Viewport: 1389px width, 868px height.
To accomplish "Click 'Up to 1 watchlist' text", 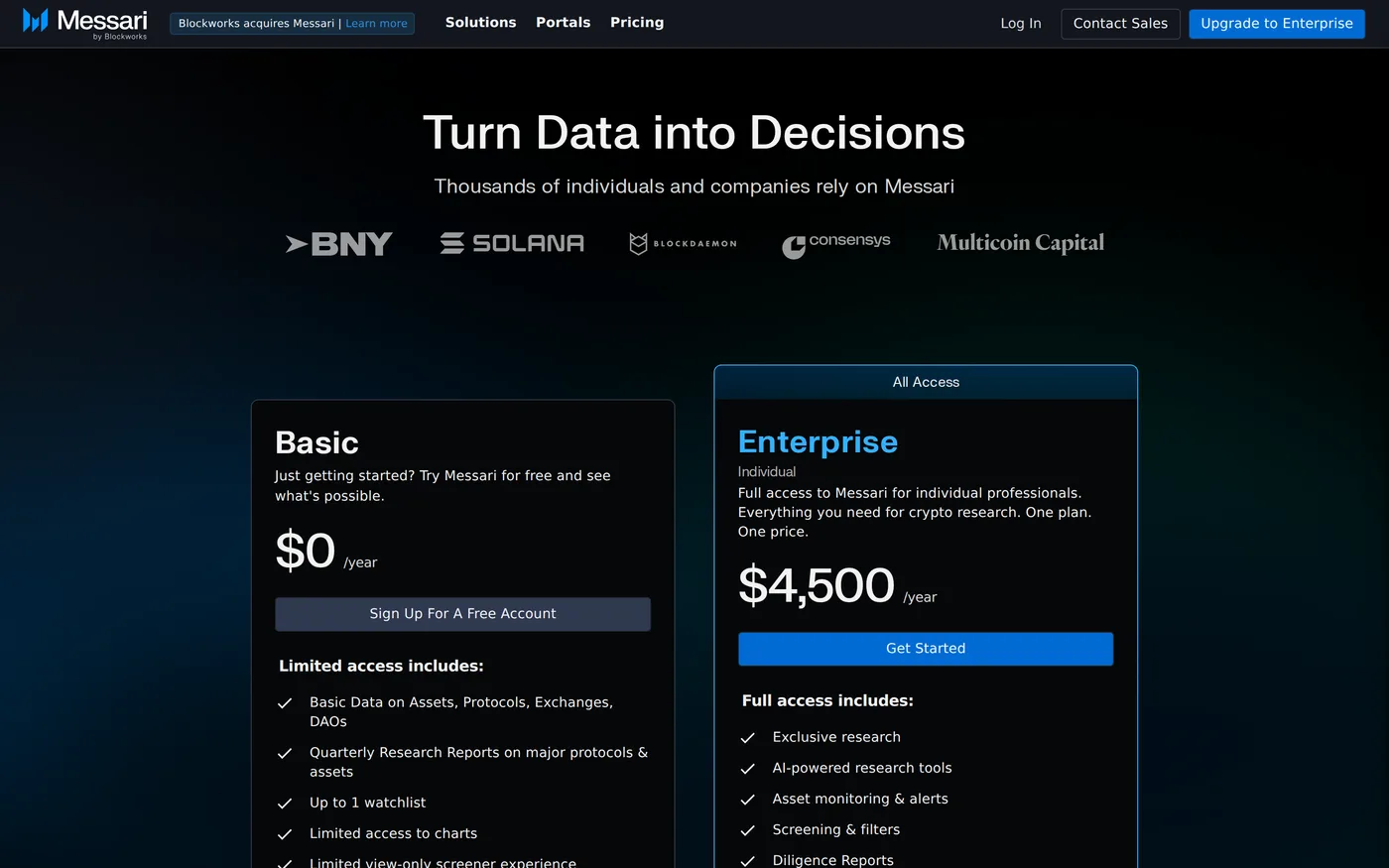I will [367, 804].
